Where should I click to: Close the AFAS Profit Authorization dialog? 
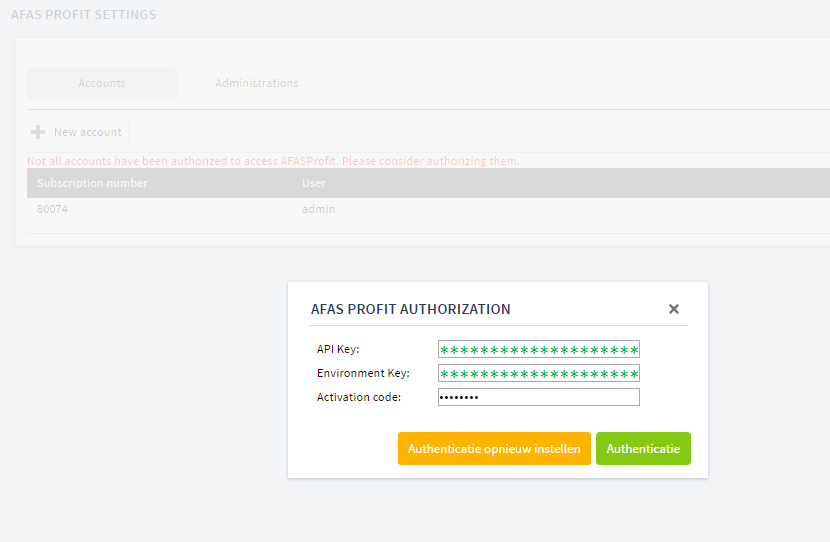tap(673, 309)
